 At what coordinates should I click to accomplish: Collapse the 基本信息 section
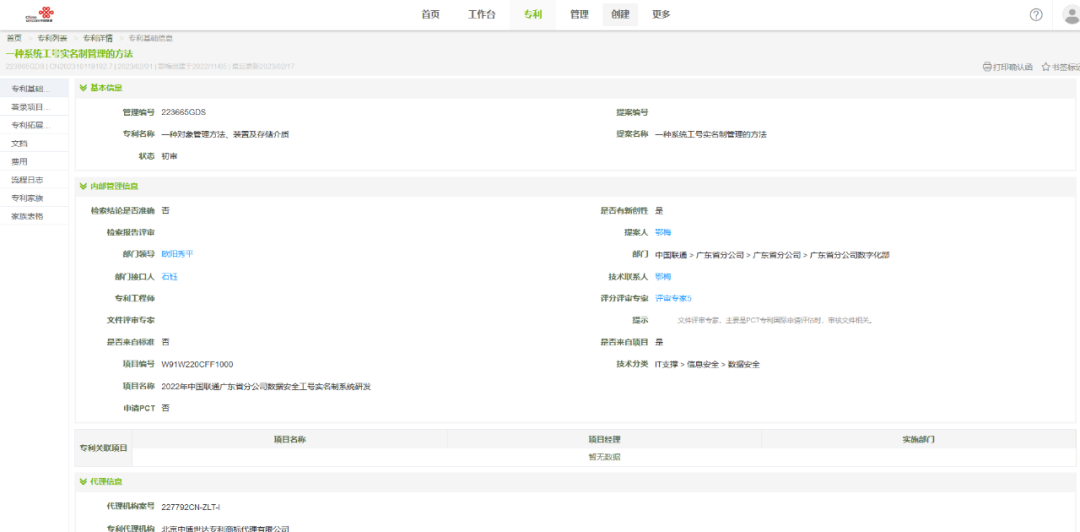(x=83, y=88)
